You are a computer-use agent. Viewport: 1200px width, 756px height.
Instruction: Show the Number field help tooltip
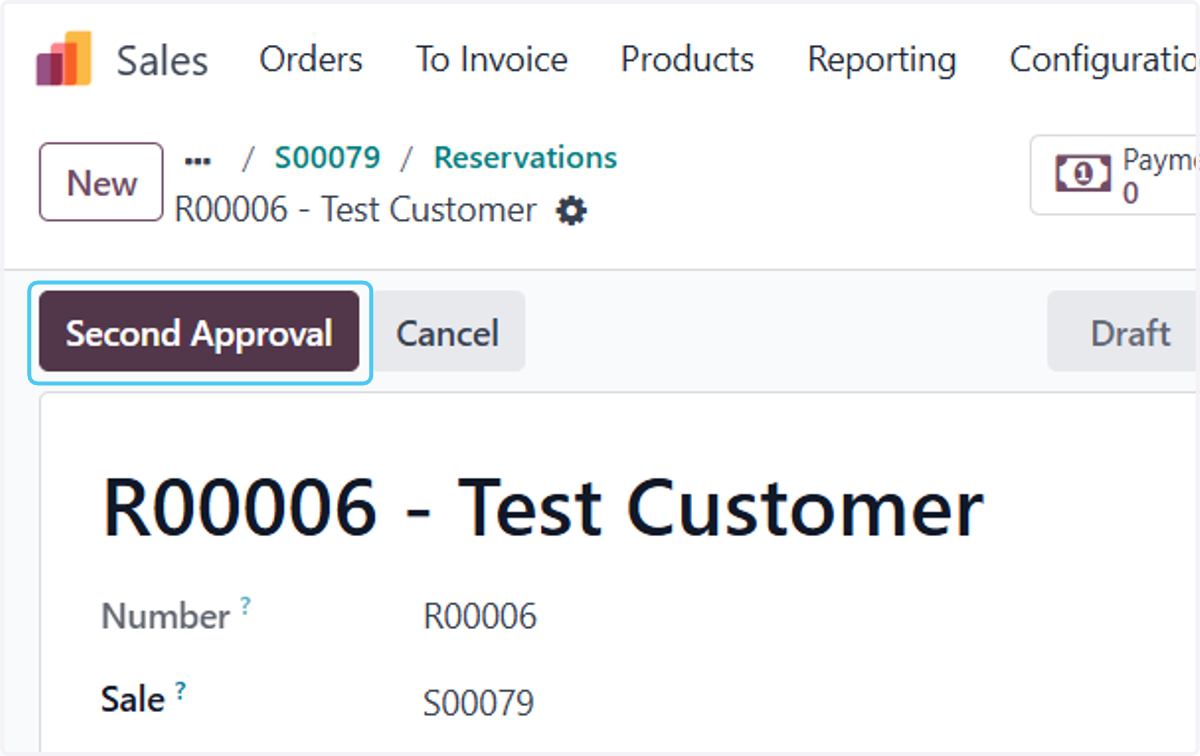245,605
